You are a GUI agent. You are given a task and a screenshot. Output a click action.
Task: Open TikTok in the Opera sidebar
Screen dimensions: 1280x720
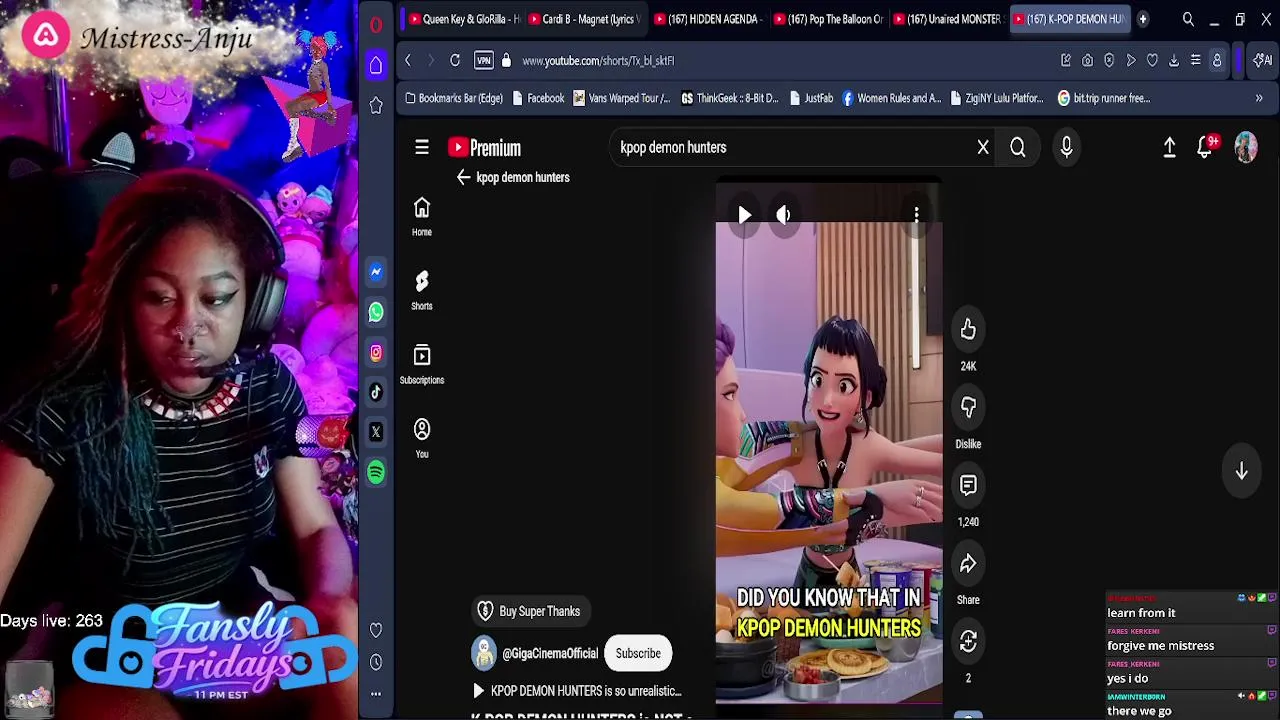point(376,392)
